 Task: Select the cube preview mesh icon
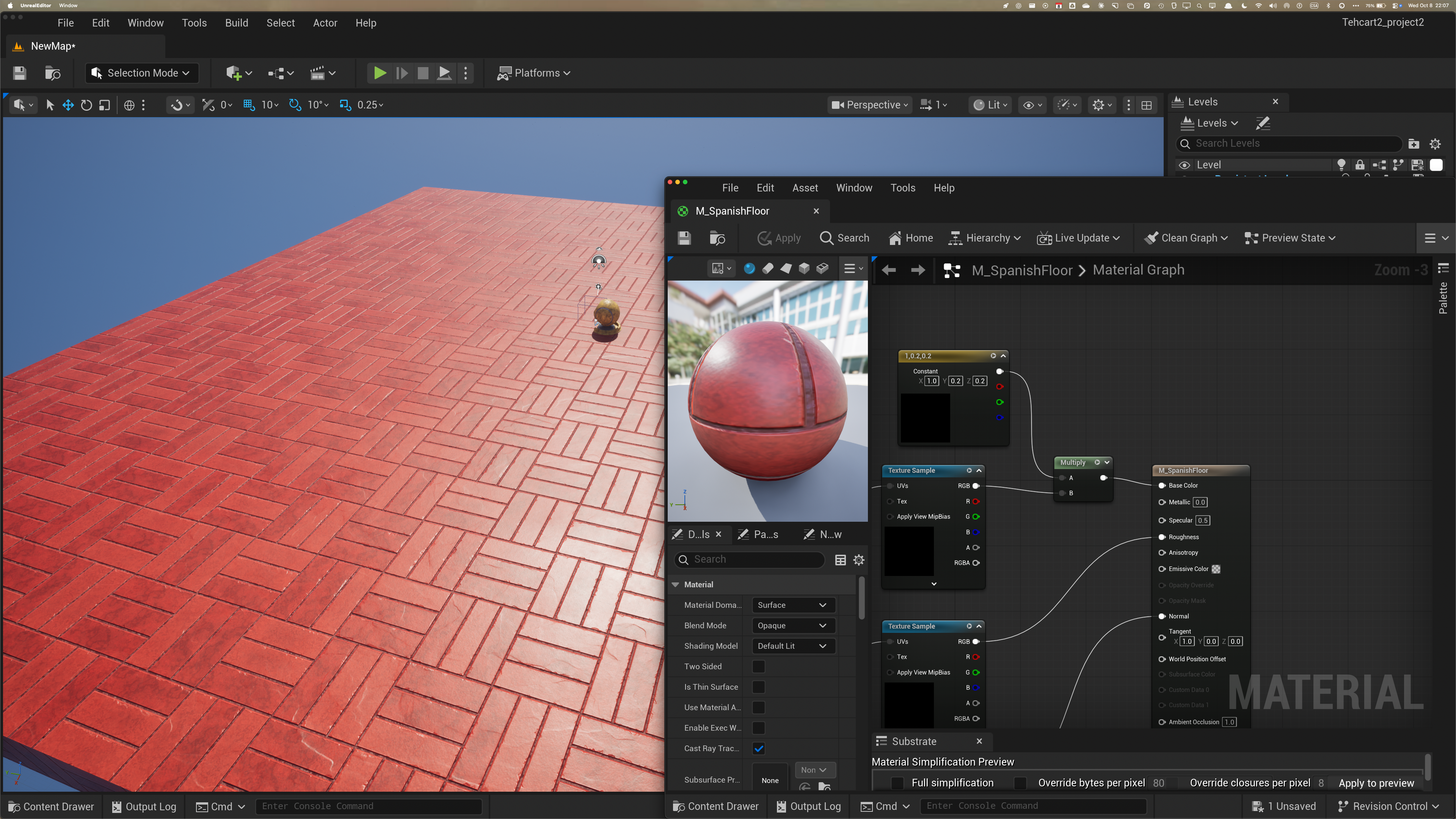pyautogui.click(x=804, y=268)
